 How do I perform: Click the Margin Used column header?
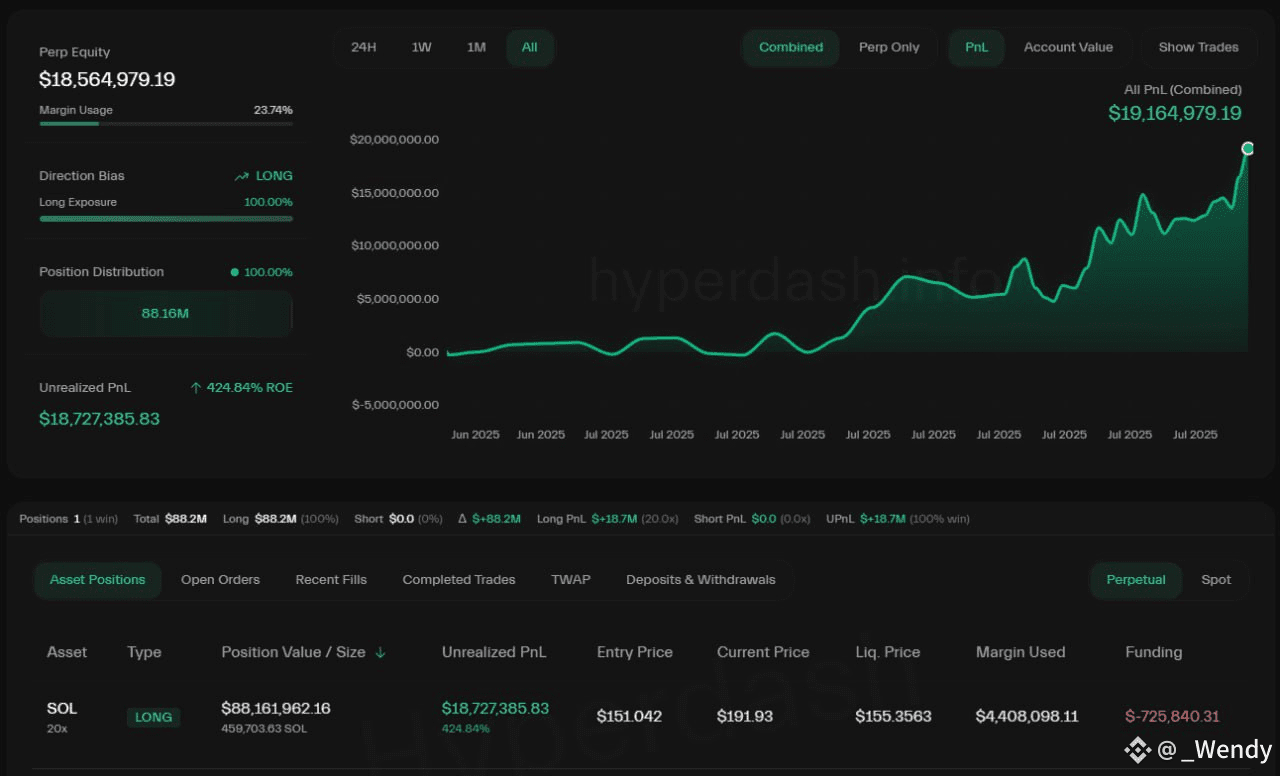pyautogui.click(x=1021, y=652)
